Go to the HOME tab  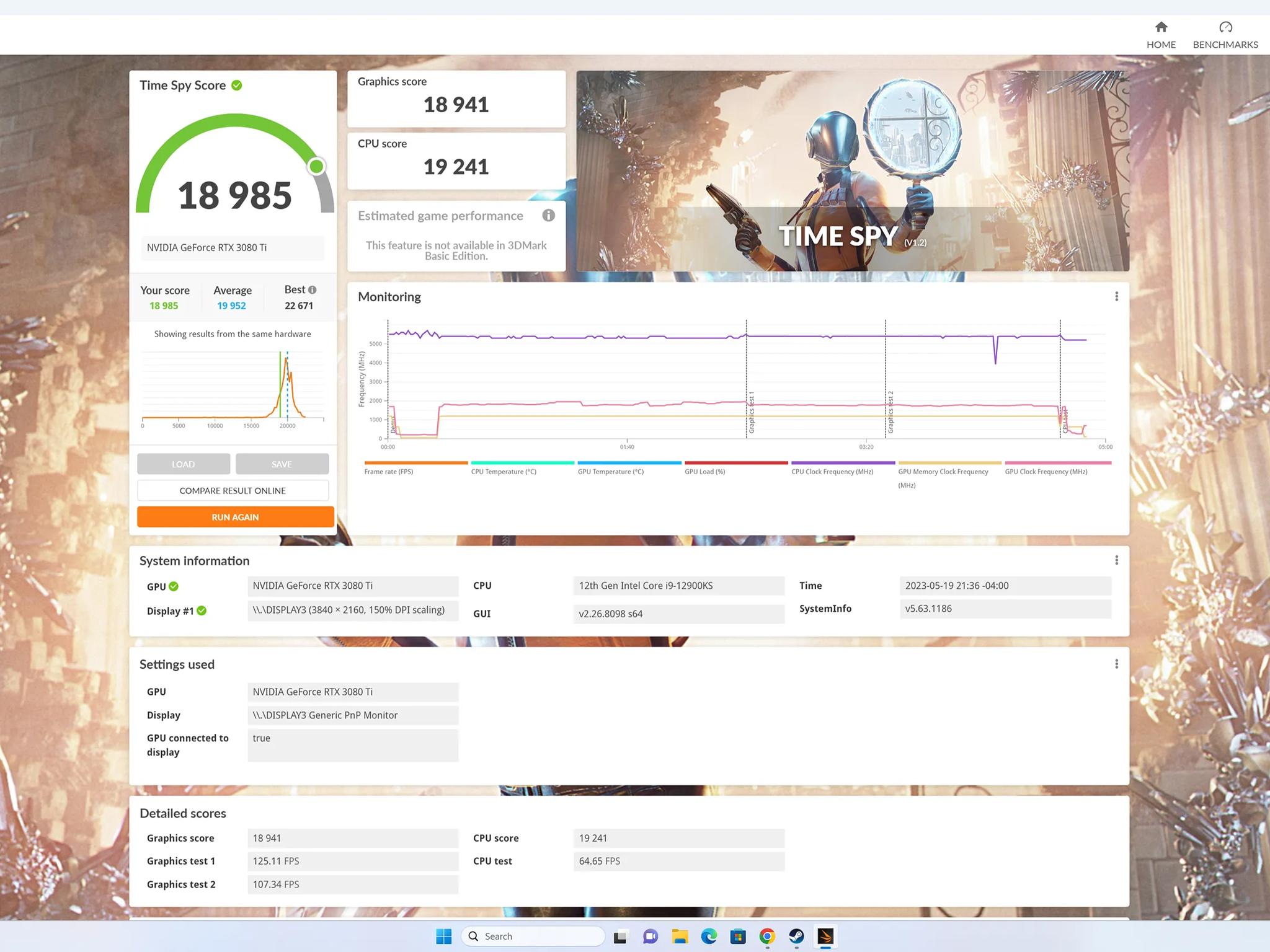point(1161,35)
